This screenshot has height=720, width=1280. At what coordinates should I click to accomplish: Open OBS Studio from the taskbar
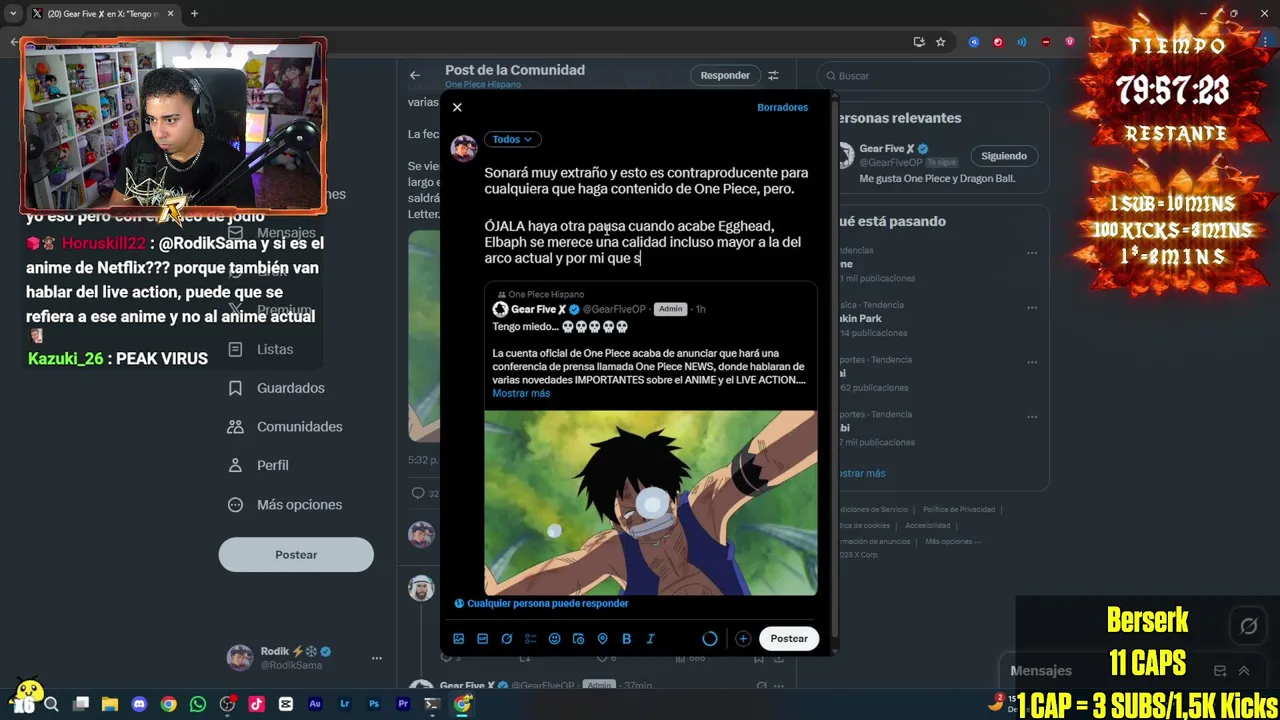(227, 704)
